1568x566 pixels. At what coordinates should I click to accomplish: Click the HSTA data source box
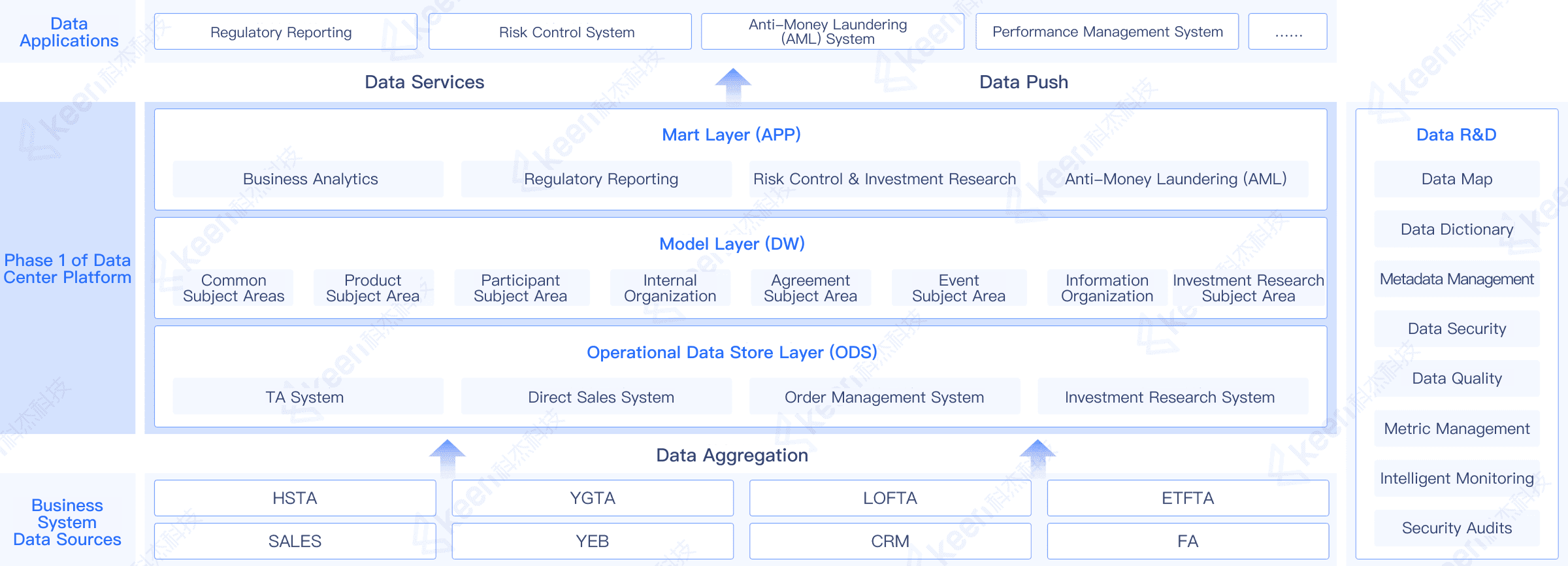pyautogui.click(x=295, y=498)
